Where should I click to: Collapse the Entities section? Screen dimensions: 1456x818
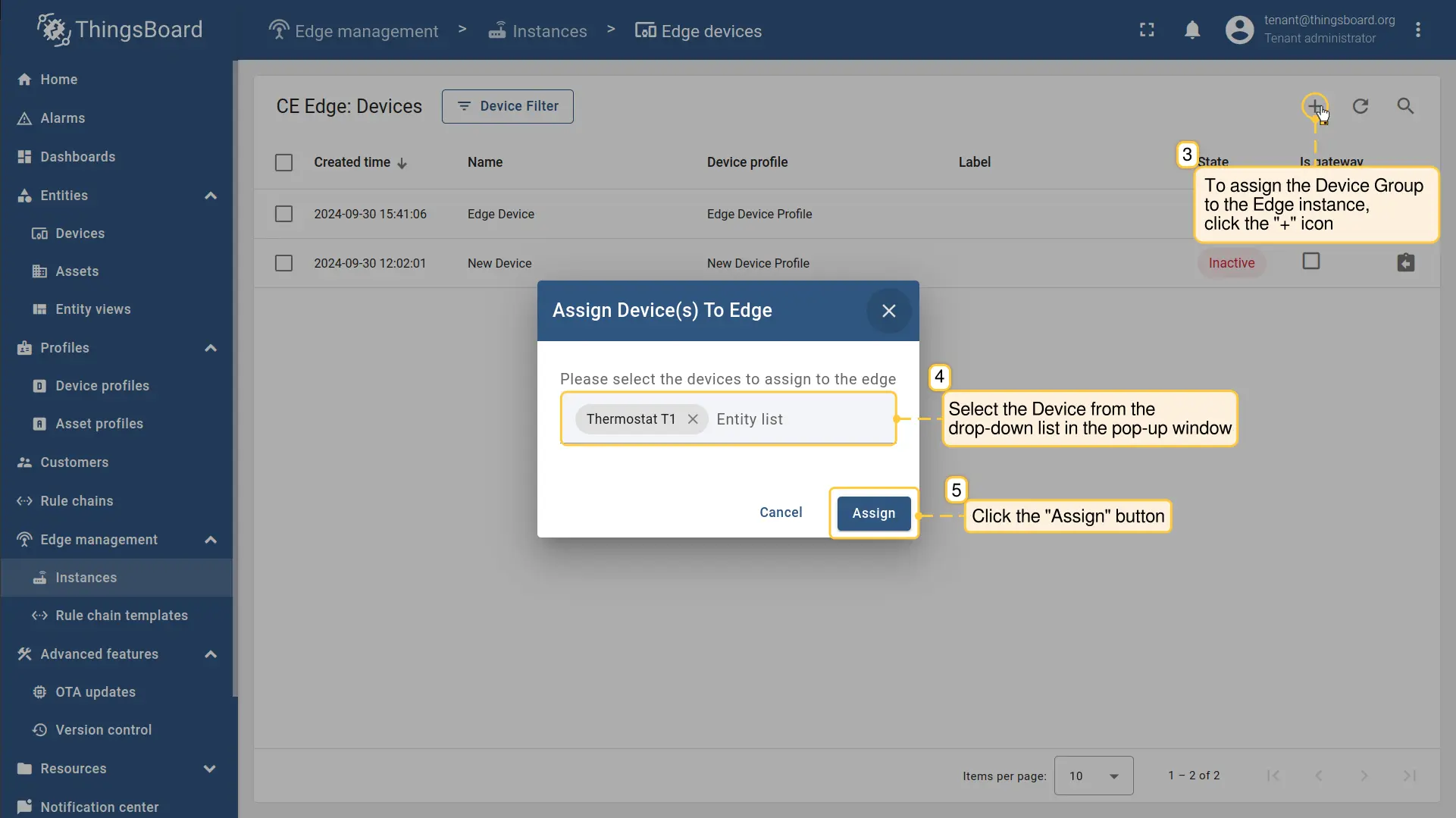pos(211,196)
